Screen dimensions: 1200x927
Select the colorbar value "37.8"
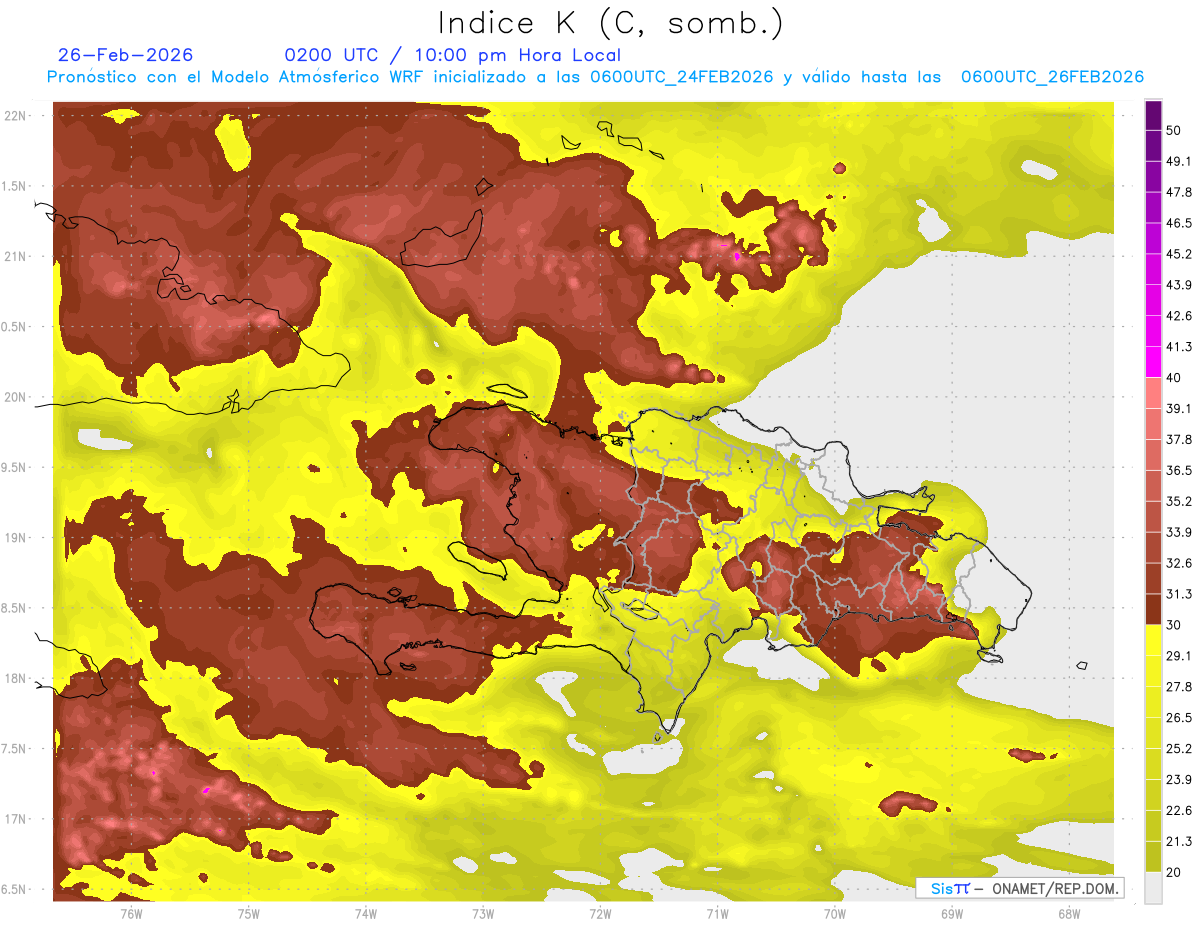1179,439
